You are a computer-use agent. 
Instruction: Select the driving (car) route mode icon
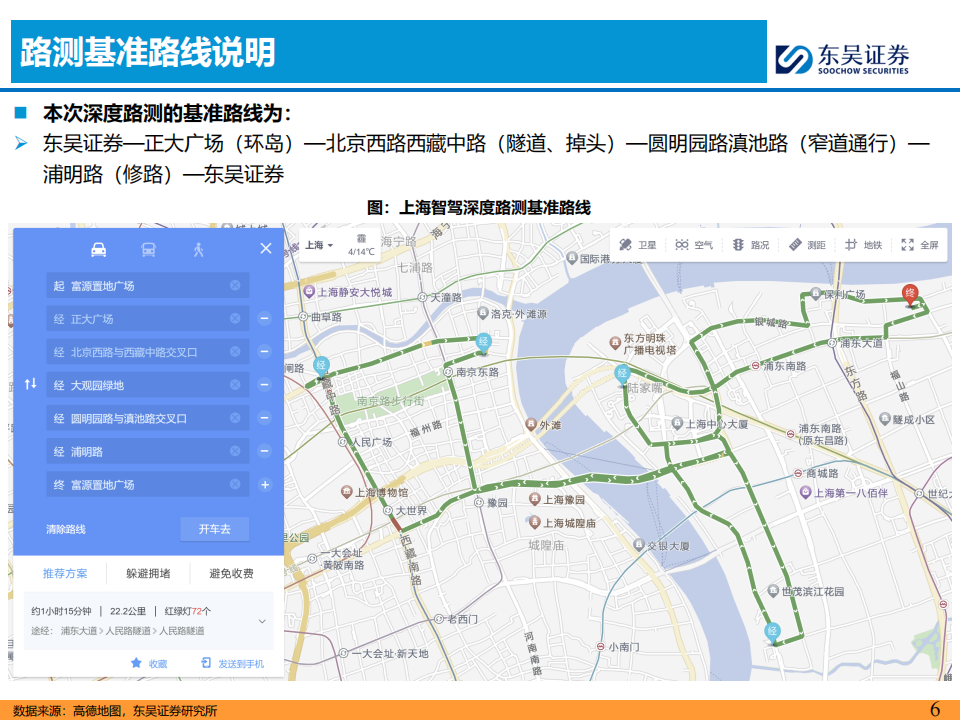[99, 249]
